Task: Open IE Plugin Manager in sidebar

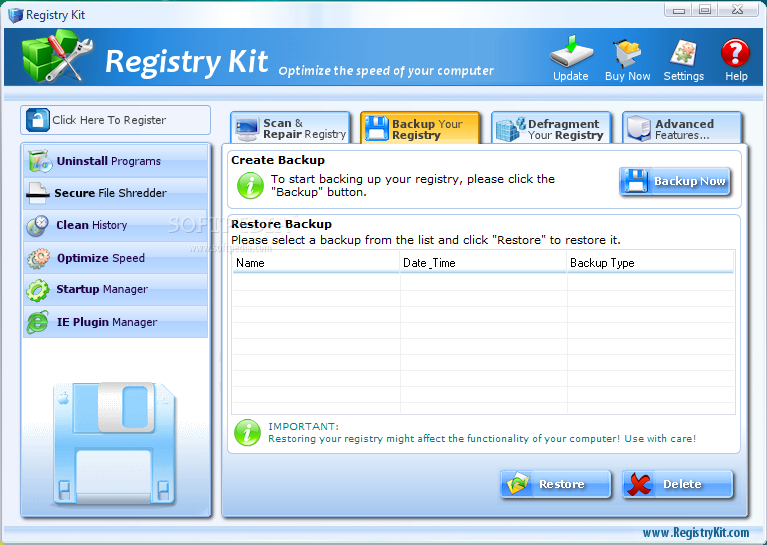Action: point(116,322)
